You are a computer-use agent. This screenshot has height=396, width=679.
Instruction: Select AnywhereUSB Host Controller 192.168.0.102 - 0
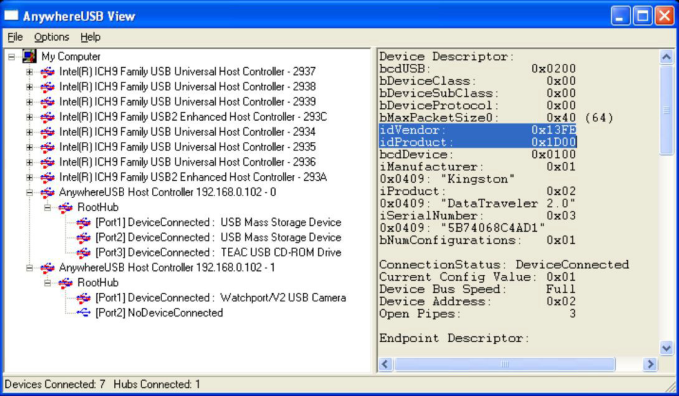168,192
